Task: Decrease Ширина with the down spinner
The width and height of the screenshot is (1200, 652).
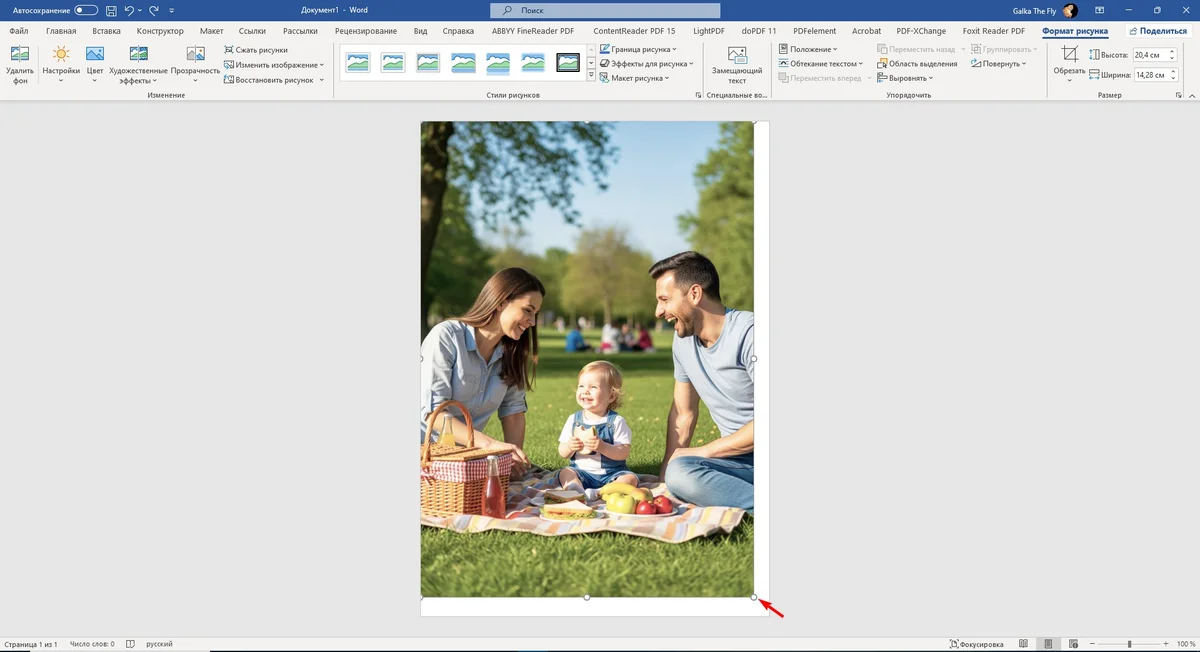Action: pyautogui.click(x=1175, y=78)
